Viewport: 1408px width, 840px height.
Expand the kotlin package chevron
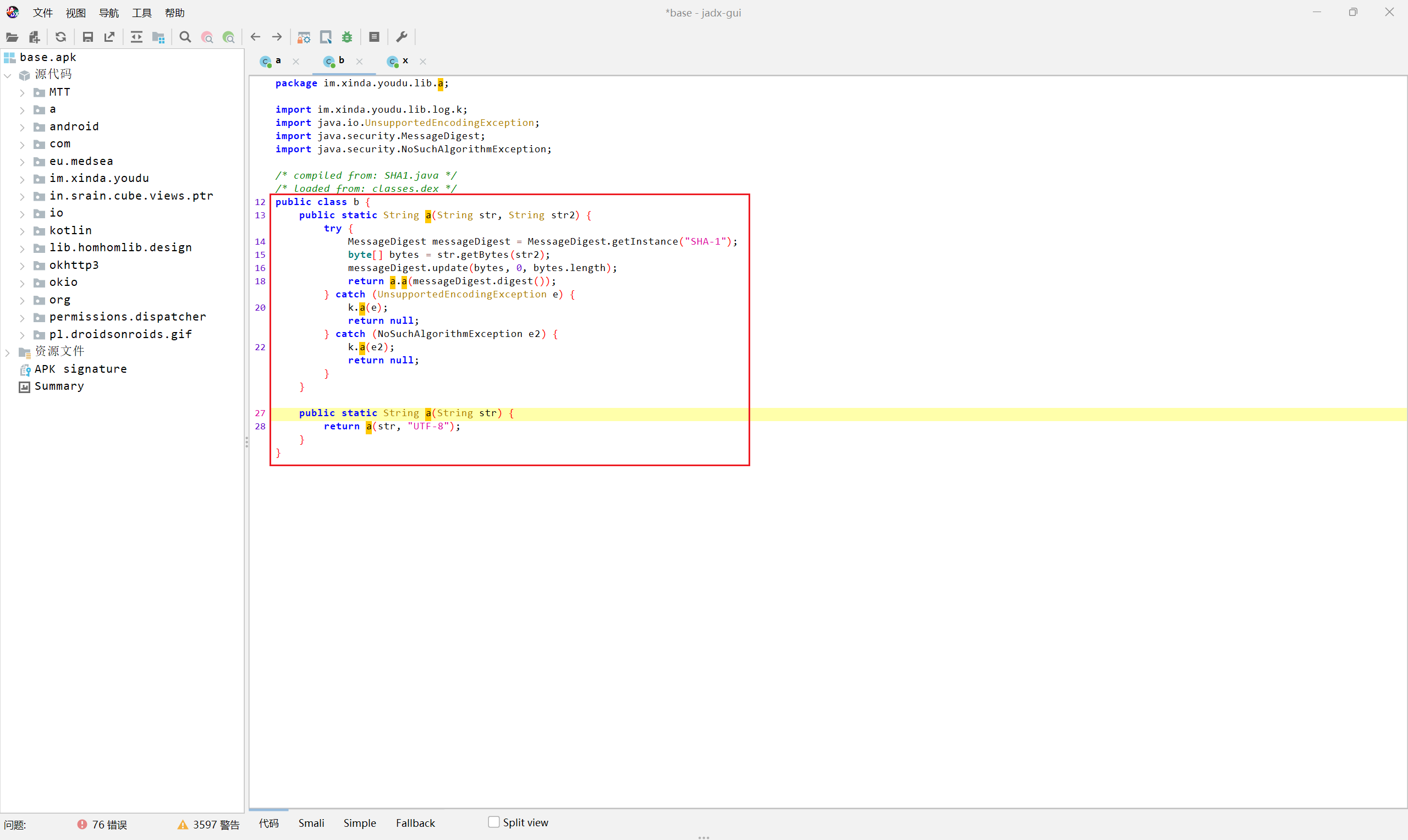click(x=22, y=231)
